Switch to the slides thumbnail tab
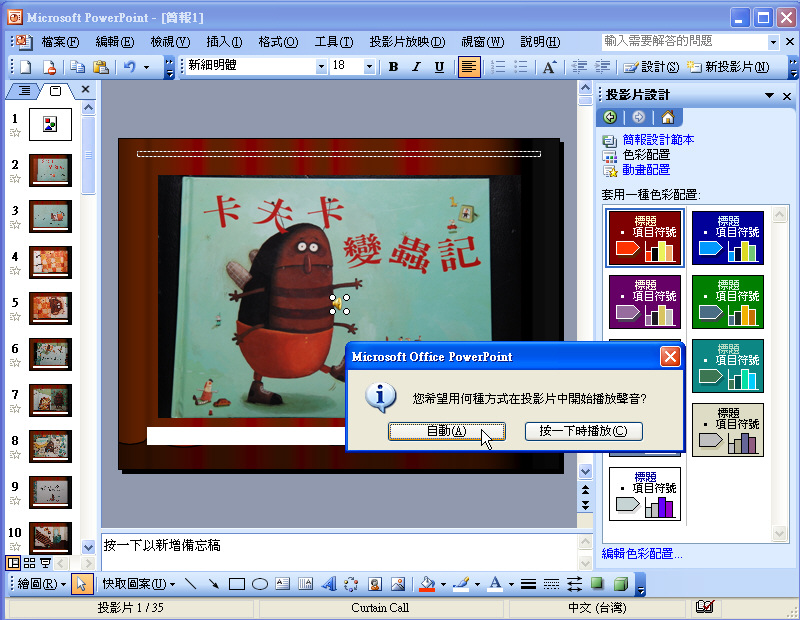The width and height of the screenshot is (800, 620). 56,91
